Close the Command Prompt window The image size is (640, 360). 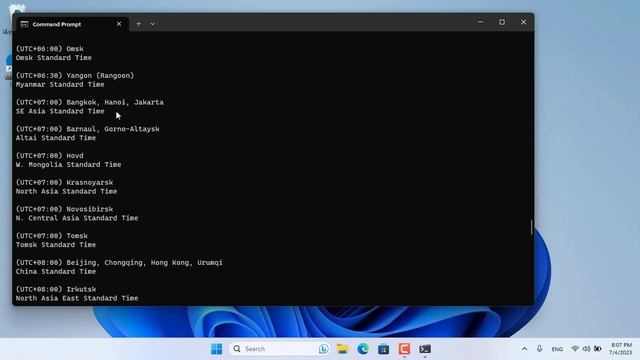pos(523,22)
